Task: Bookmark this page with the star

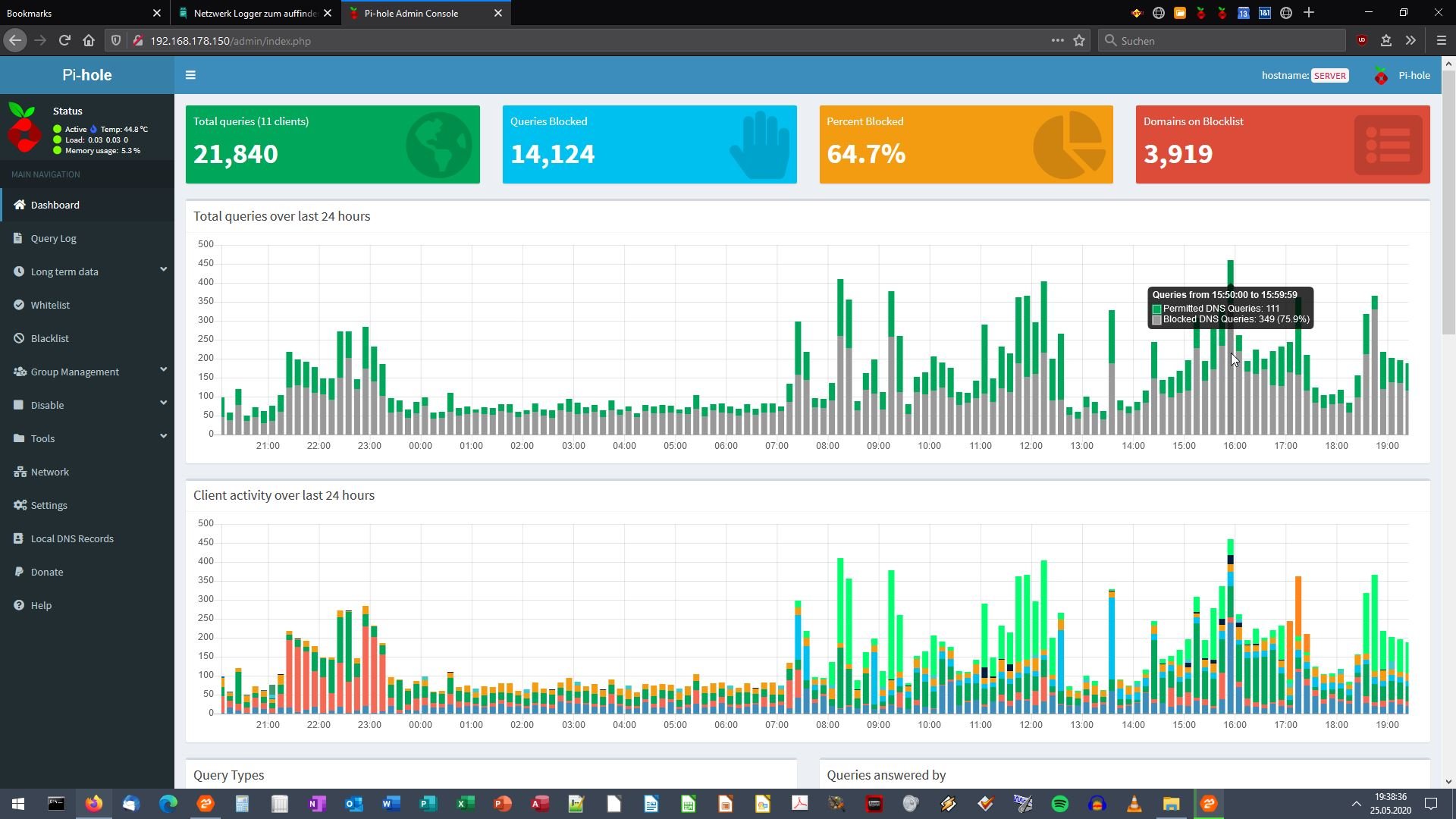Action: (1079, 41)
